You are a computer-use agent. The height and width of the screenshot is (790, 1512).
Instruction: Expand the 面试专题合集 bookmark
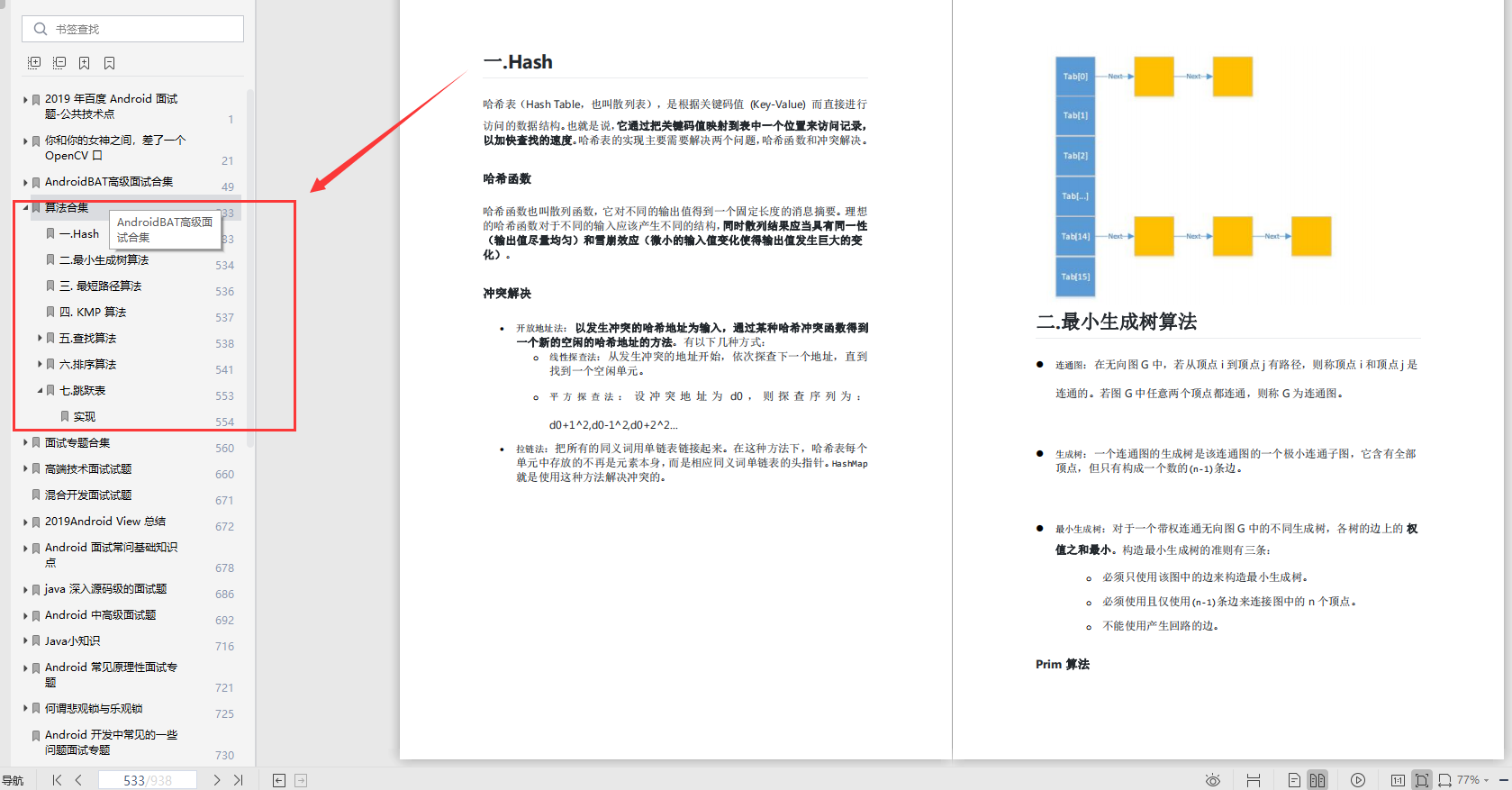25,443
